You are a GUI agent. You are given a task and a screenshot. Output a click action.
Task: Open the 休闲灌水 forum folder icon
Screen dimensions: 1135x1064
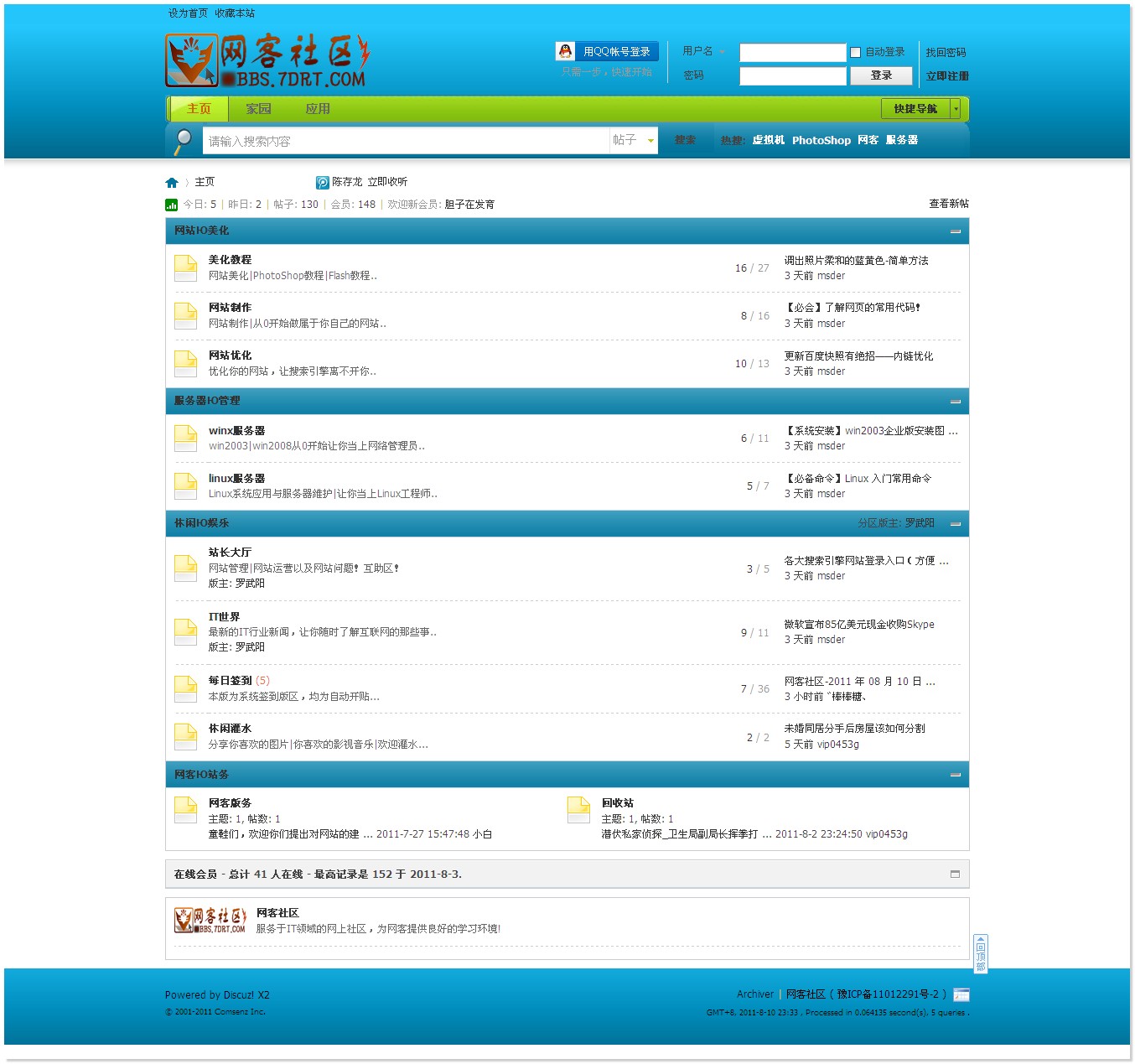click(185, 736)
